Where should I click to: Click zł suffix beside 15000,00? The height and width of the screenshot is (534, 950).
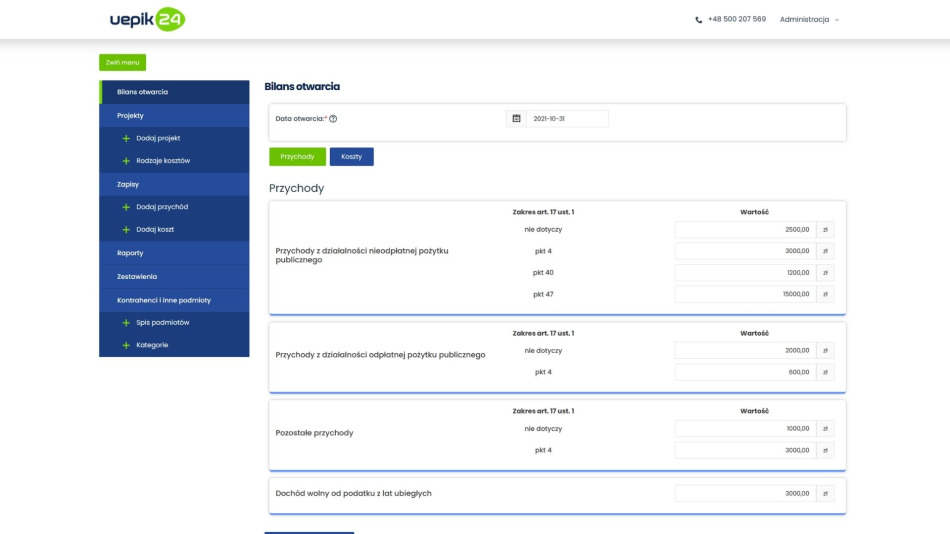coord(825,294)
